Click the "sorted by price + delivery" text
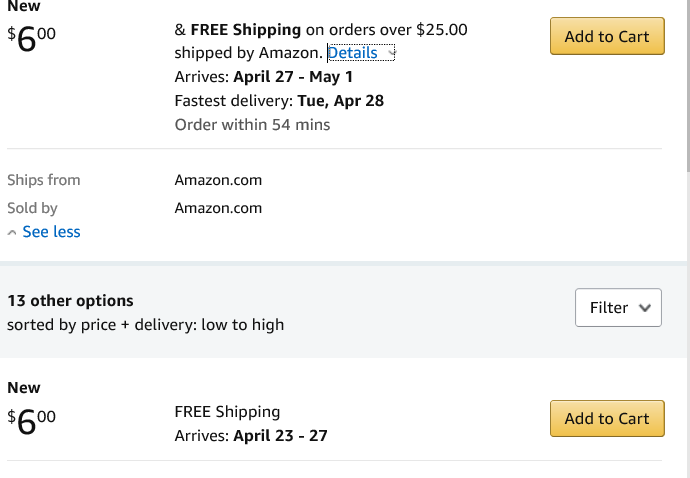 pos(145,325)
